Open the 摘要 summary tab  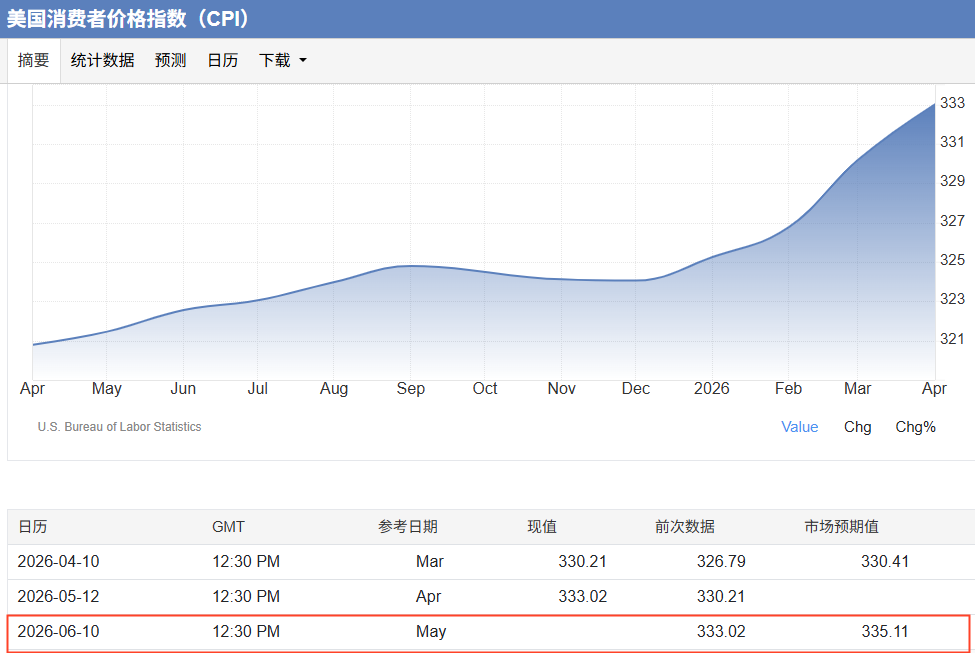pyautogui.click(x=34, y=60)
